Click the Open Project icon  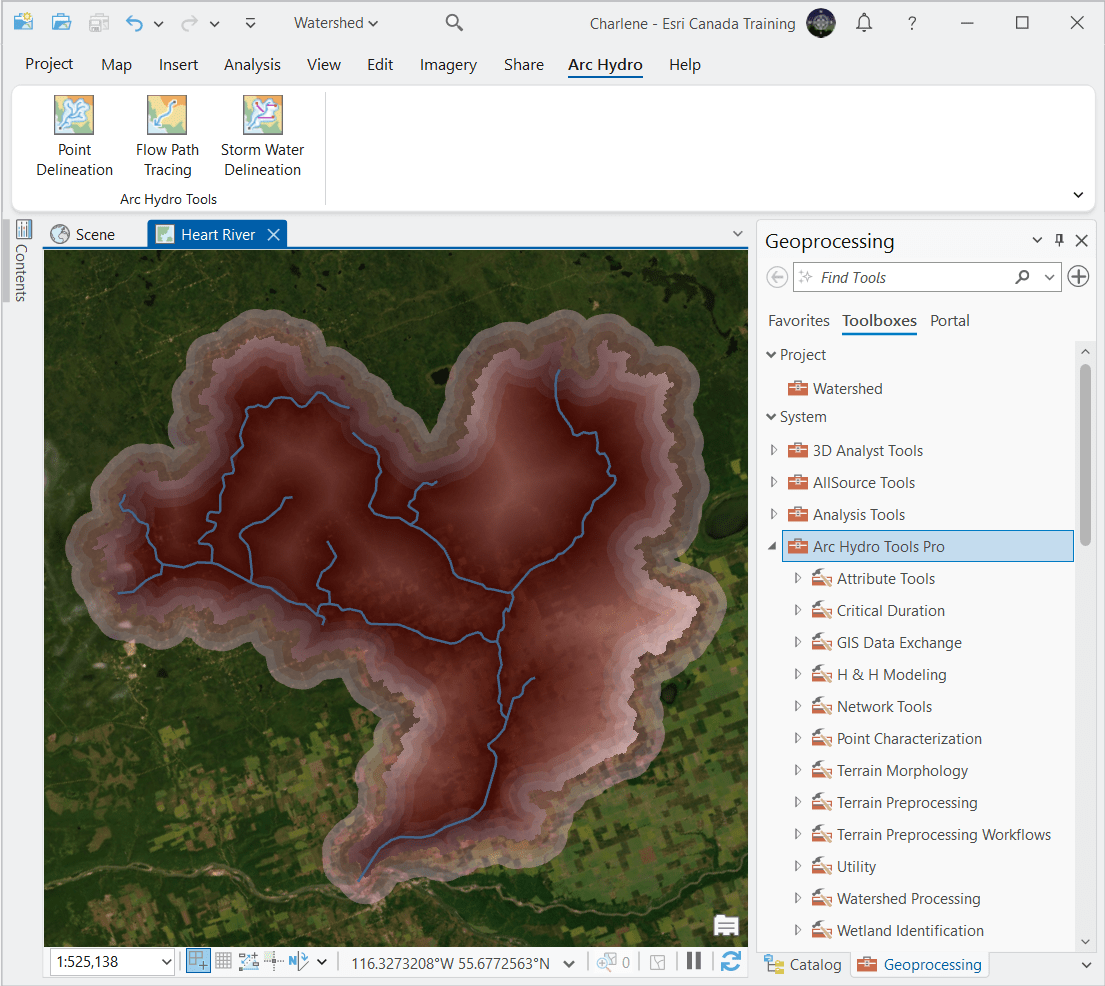click(61, 23)
